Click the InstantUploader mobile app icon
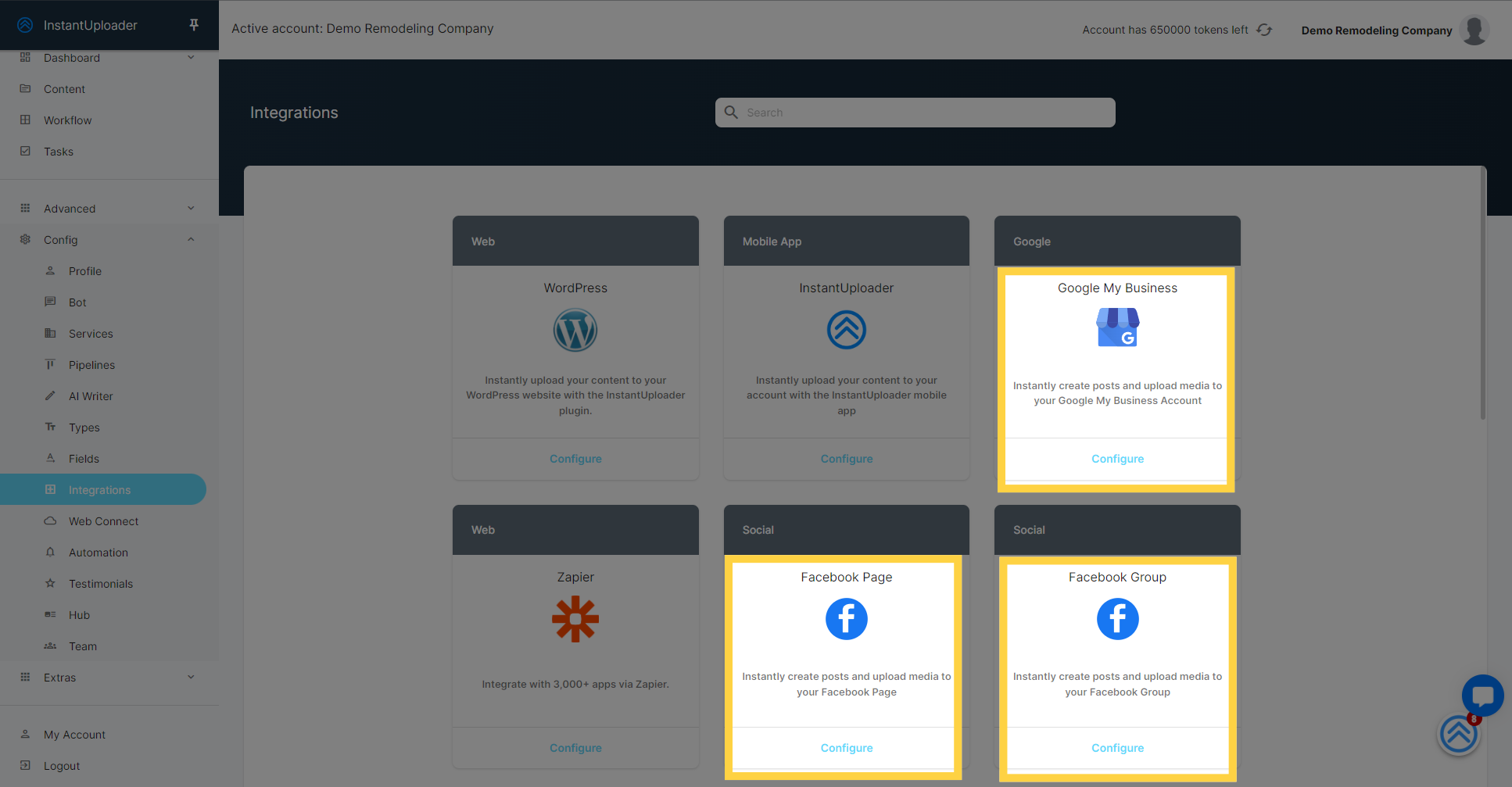 (x=847, y=330)
